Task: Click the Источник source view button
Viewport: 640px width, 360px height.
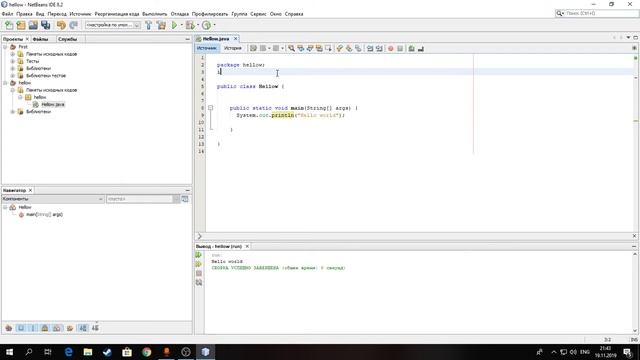Action: (x=207, y=48)
